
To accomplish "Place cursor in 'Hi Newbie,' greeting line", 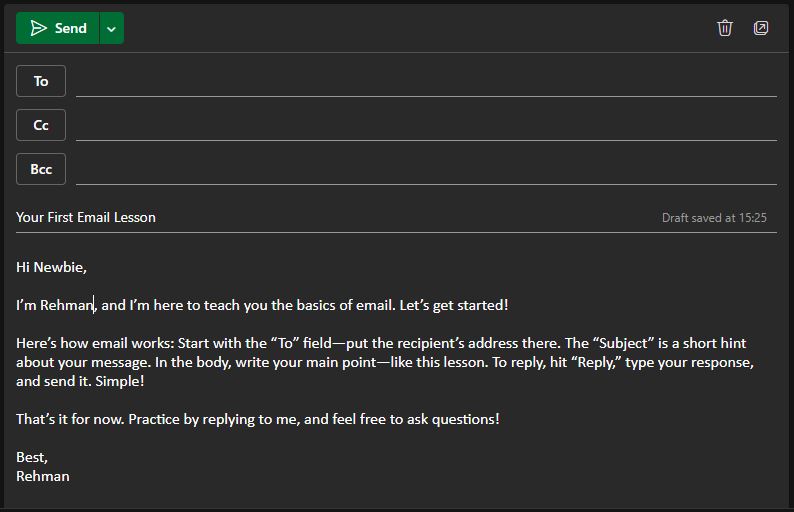I will (x=51, y=267).
